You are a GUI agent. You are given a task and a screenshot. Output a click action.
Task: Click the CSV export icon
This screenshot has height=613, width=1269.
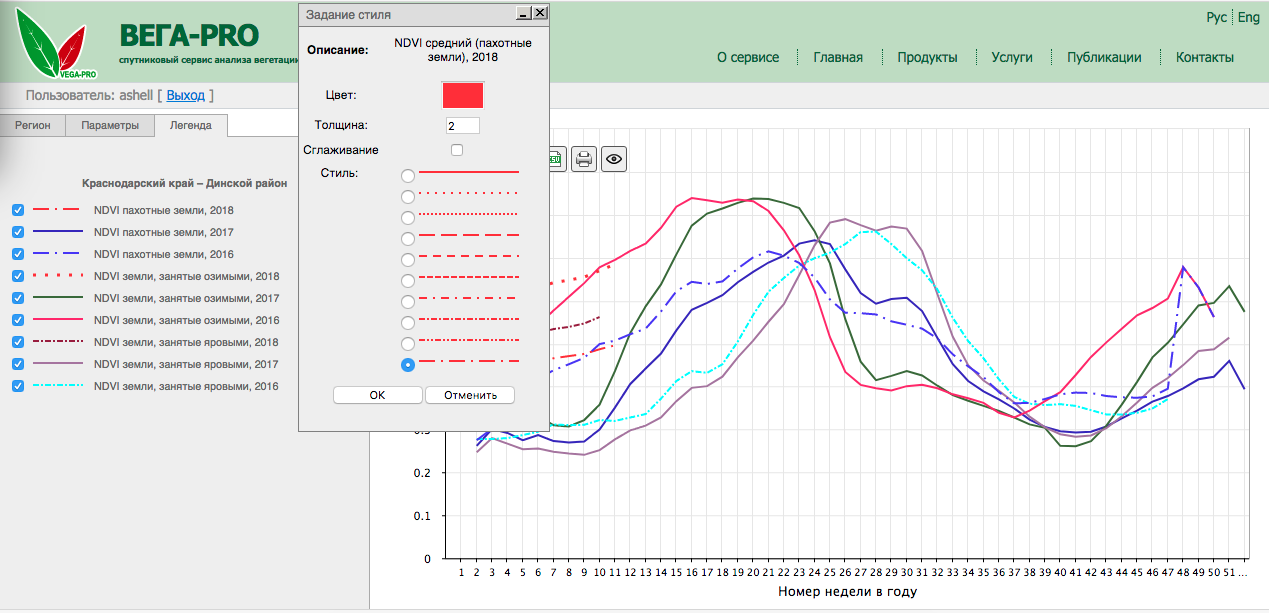coord(555,159)
